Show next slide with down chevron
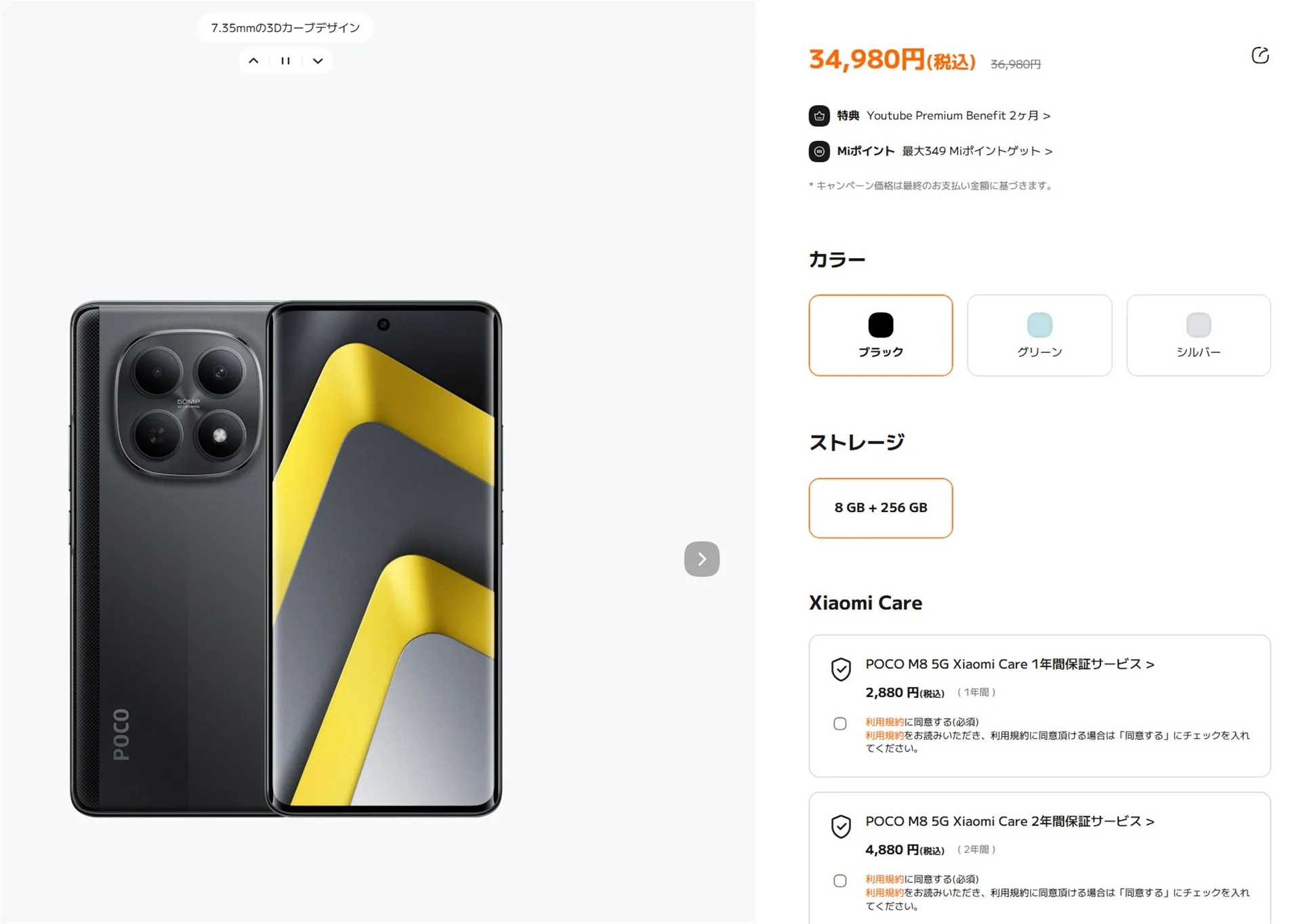The height and width of the screenshot is (924, 1301). coord(317,61)
